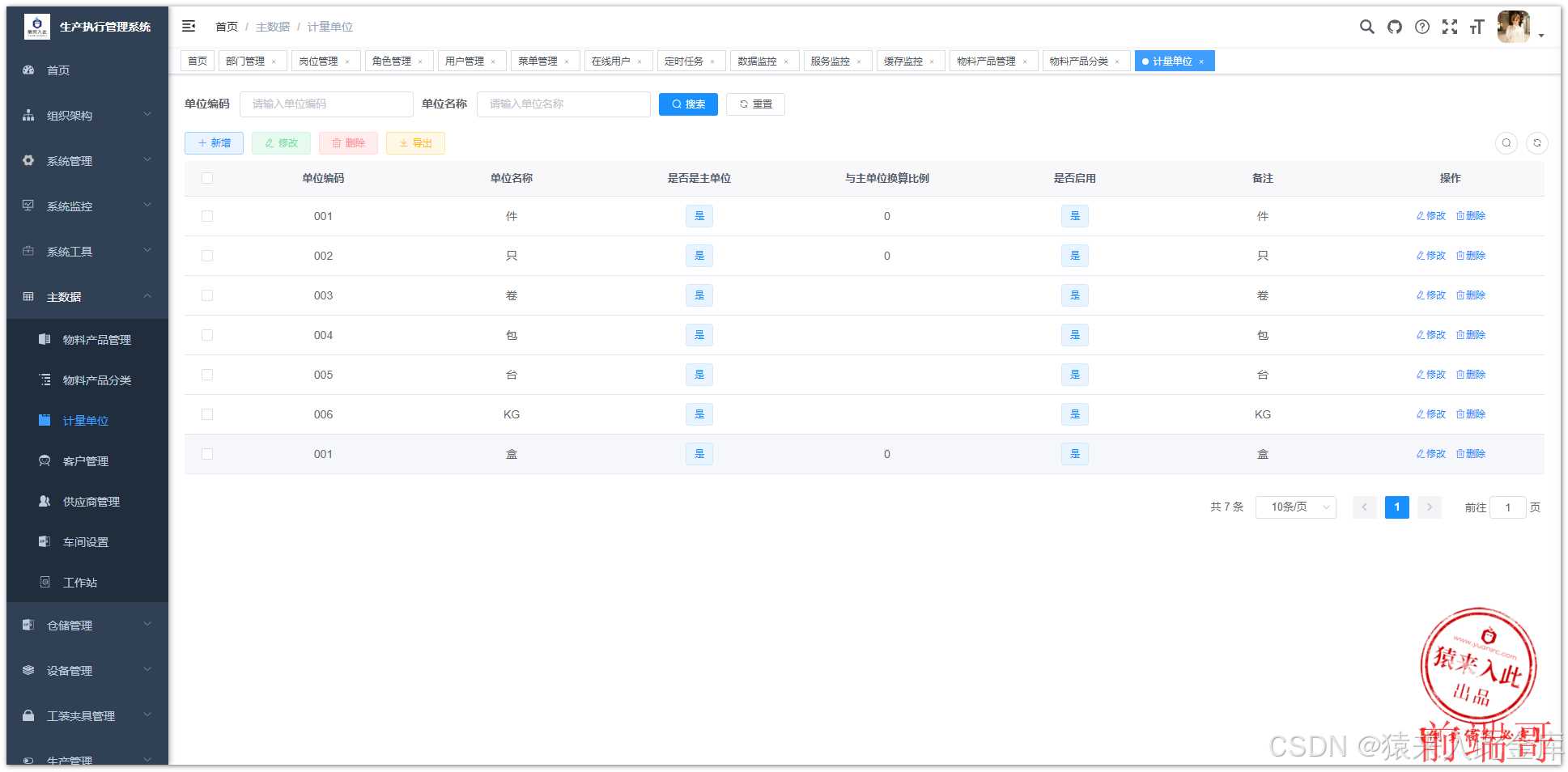This screenshot has width=1568, height=772.
Task: Open the header search icon
Action: pyautogui.click(x=1366, y=27)
